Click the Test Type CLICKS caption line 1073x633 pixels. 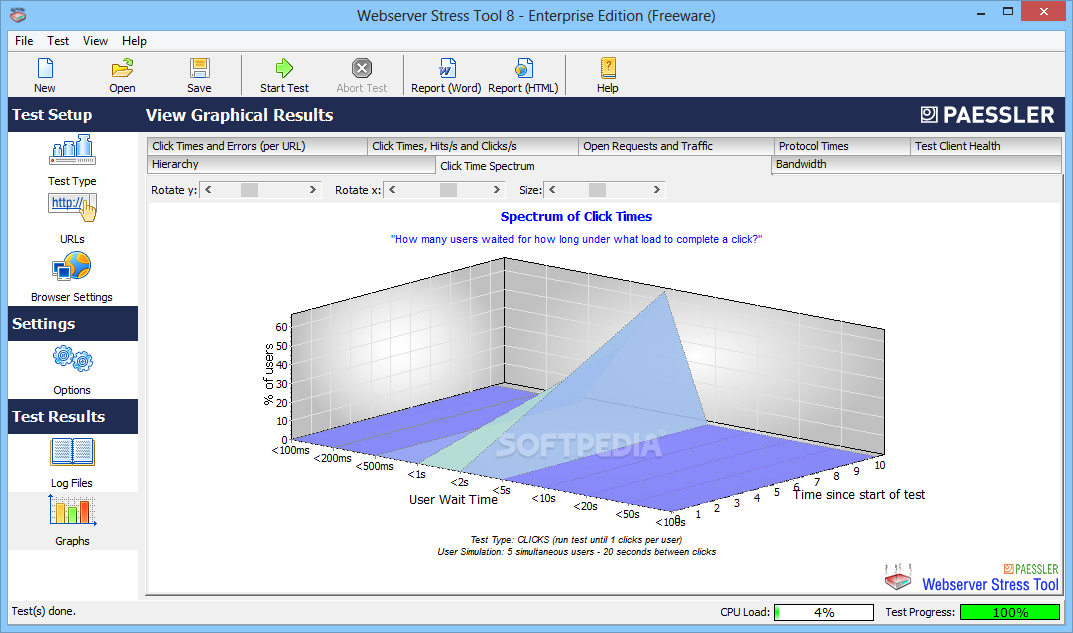coord(576,540)
